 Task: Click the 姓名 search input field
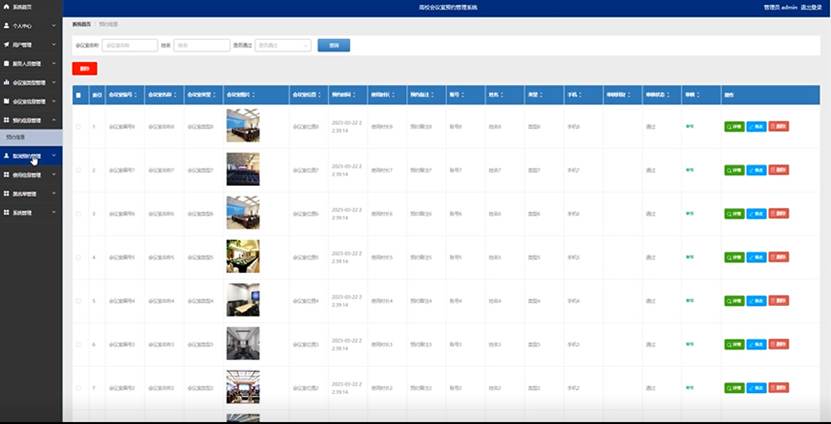point(202,46)
